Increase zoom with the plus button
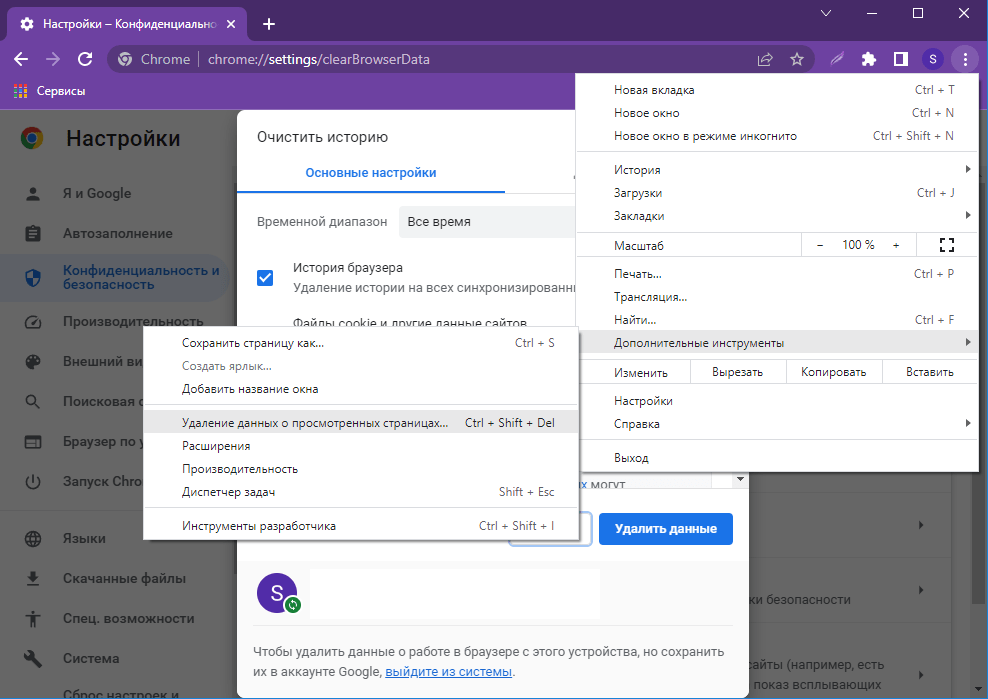This screenshot has width=988, height=699. click(x=896, y=245)
